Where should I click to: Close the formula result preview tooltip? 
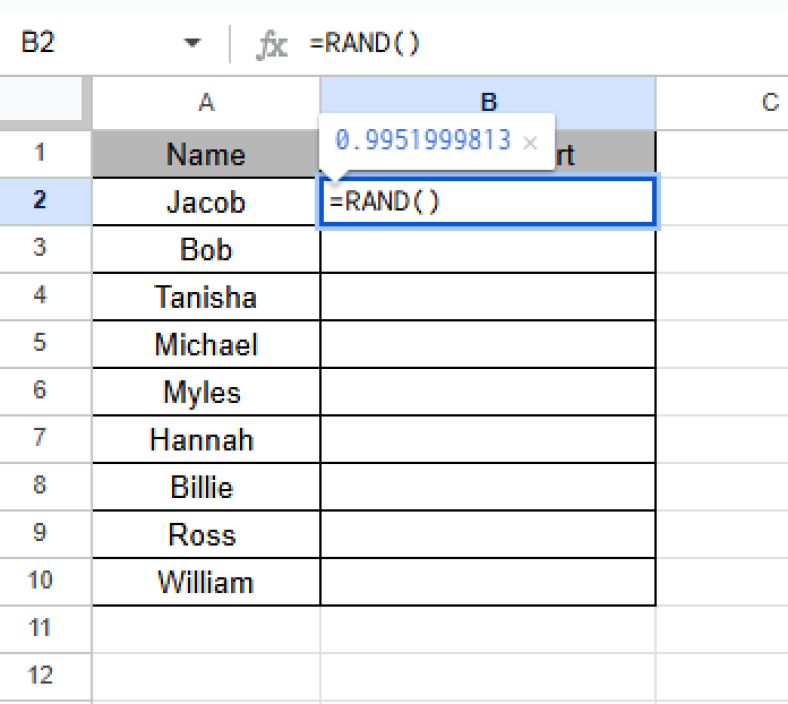(531, 142)
